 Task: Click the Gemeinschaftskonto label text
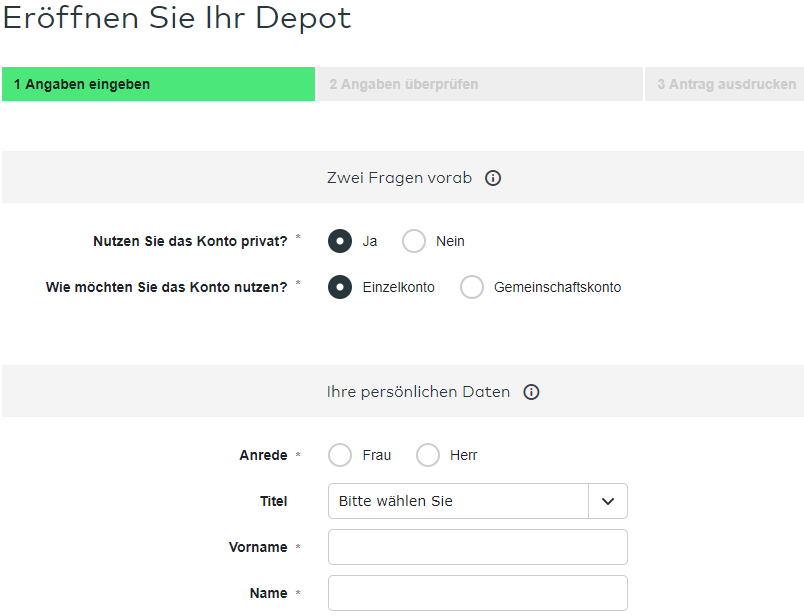click(x=557, y=287)
